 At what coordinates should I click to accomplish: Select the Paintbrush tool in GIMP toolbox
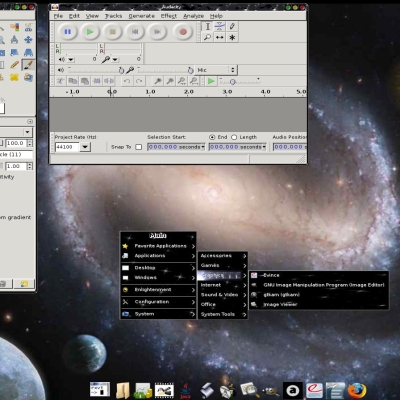click(28, 65)
